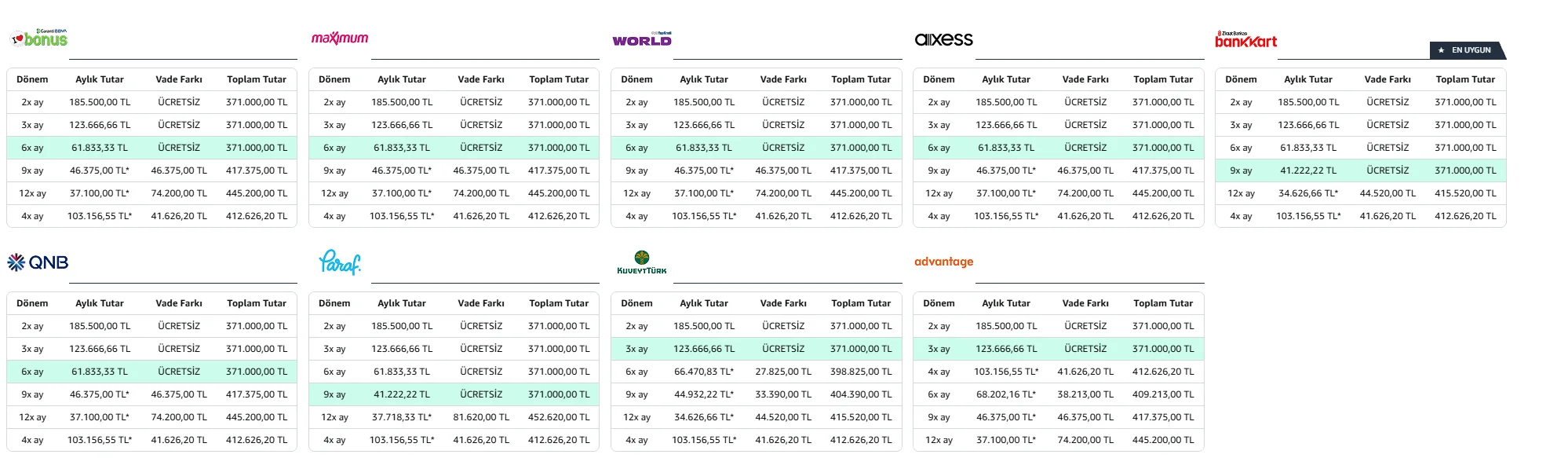
Task: Click "6x ay" in the maximum table
Action: (x=334, y=148)
